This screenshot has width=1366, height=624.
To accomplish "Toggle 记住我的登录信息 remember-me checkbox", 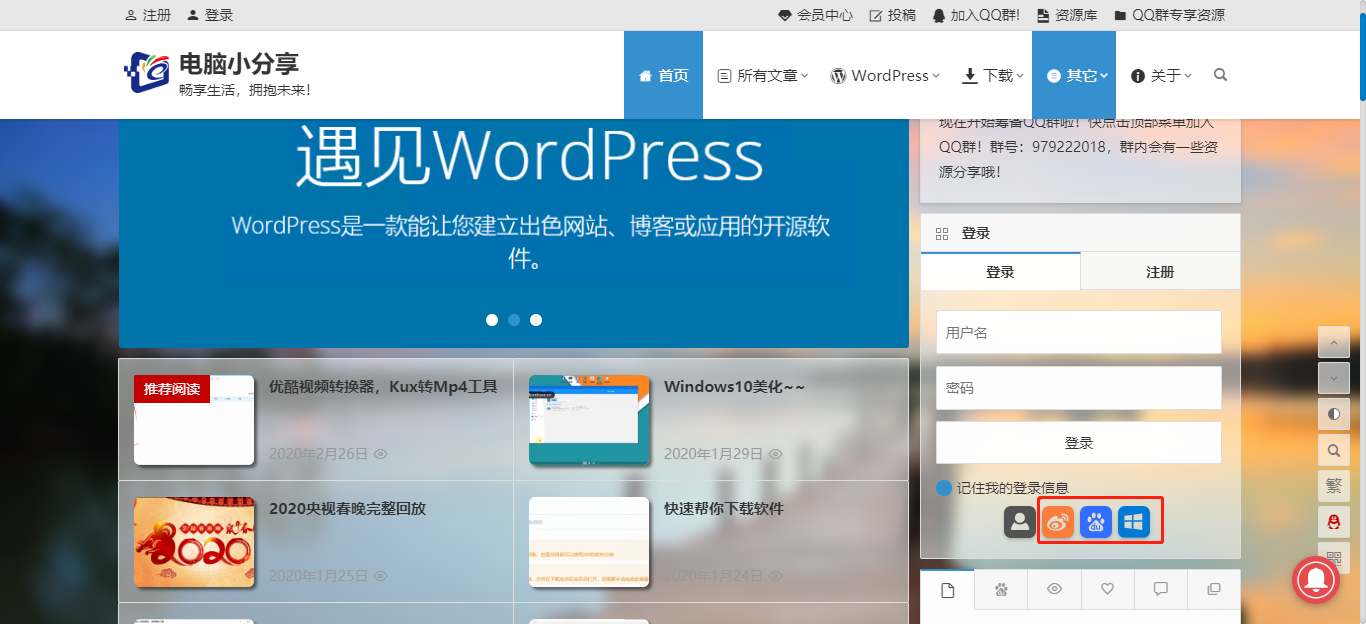I will 944,488.
